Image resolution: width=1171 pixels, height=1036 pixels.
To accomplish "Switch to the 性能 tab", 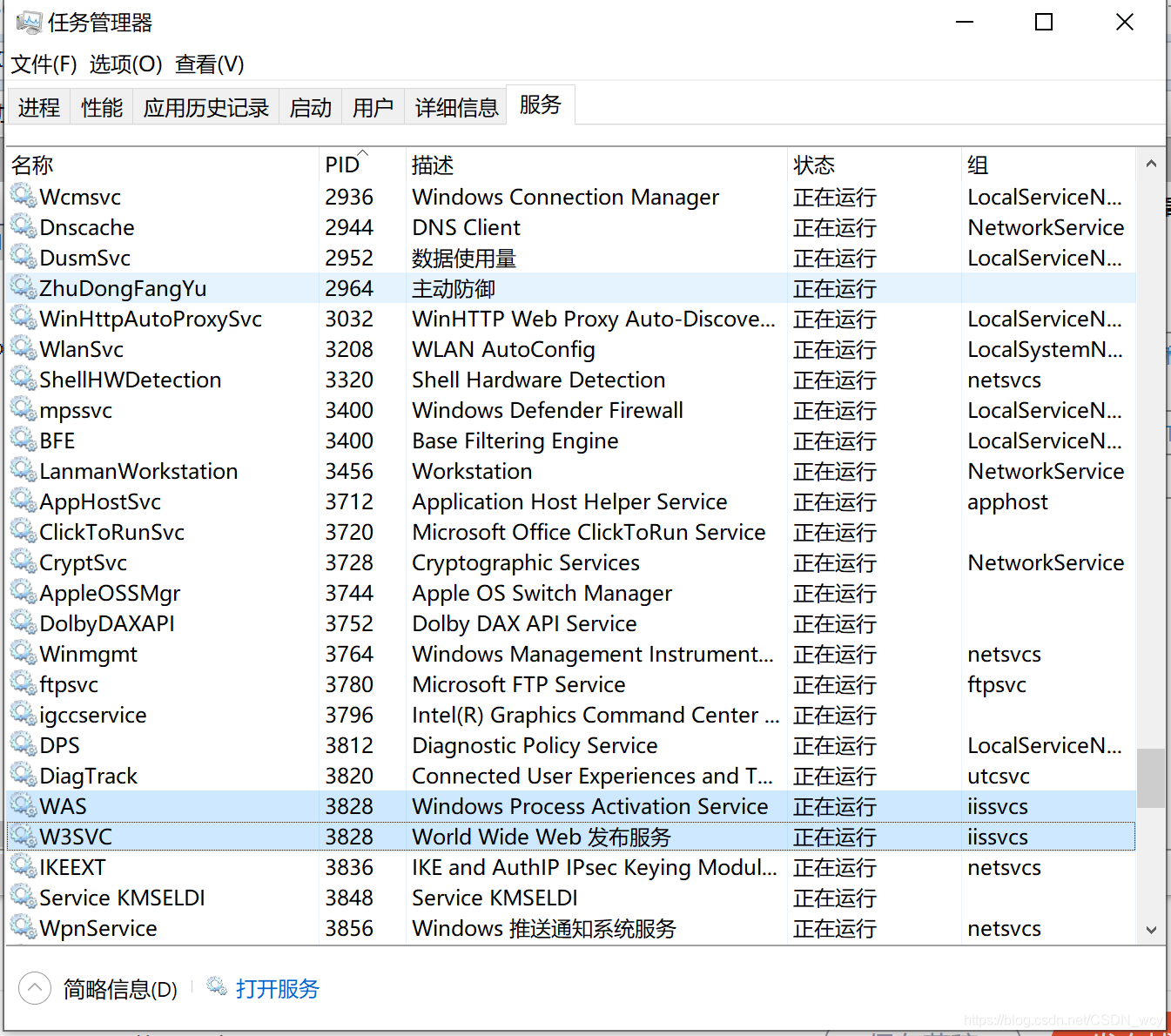I will tap(102, 107).
